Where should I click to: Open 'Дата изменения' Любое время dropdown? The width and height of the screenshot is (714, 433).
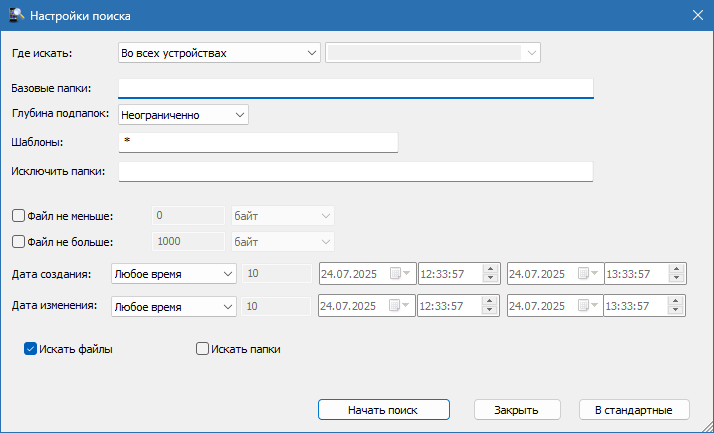(174, 306)
